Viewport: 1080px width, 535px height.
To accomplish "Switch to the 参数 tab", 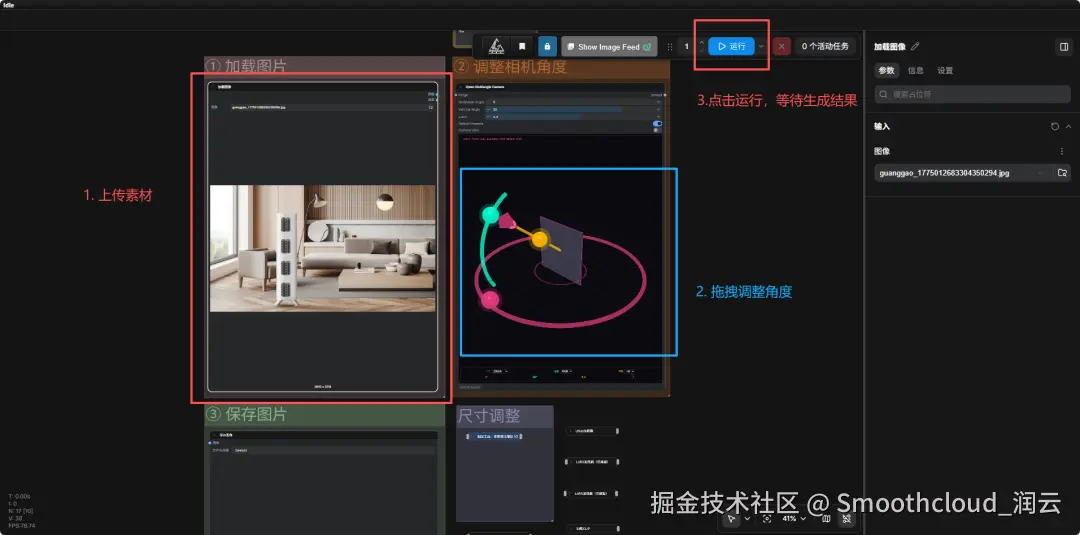I will (886, 70).
